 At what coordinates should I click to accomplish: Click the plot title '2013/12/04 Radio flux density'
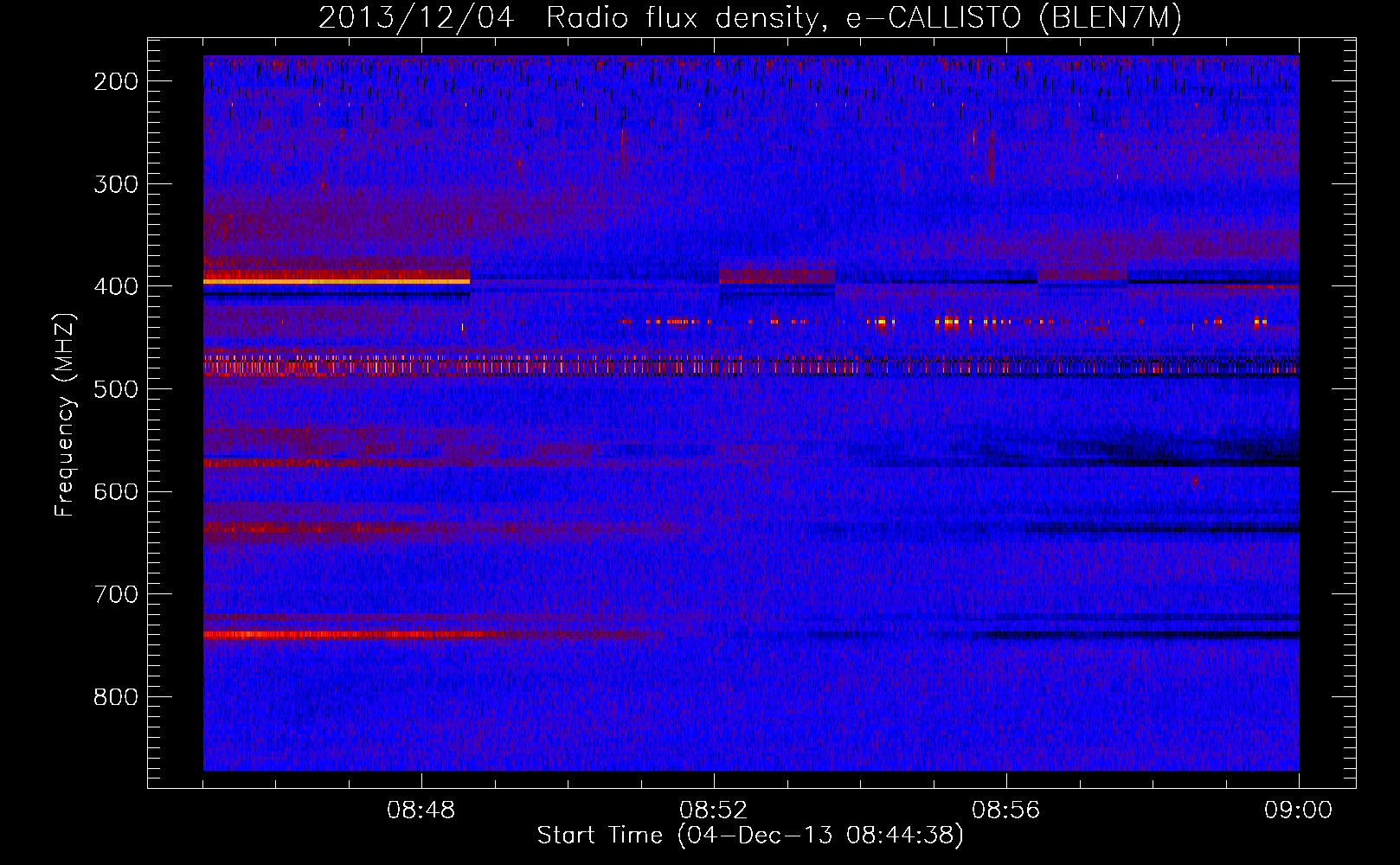click(749, 18)
